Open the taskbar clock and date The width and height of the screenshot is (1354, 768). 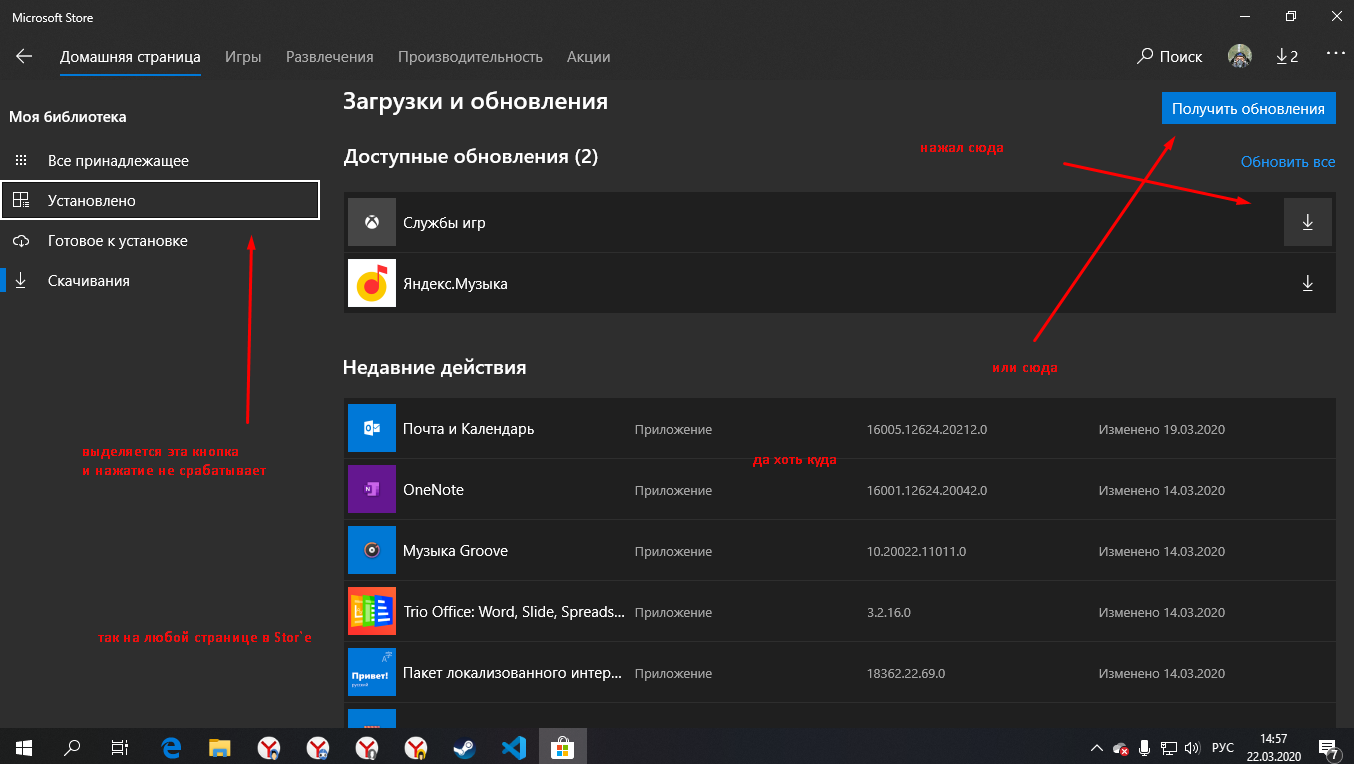tap(1273, 747)
